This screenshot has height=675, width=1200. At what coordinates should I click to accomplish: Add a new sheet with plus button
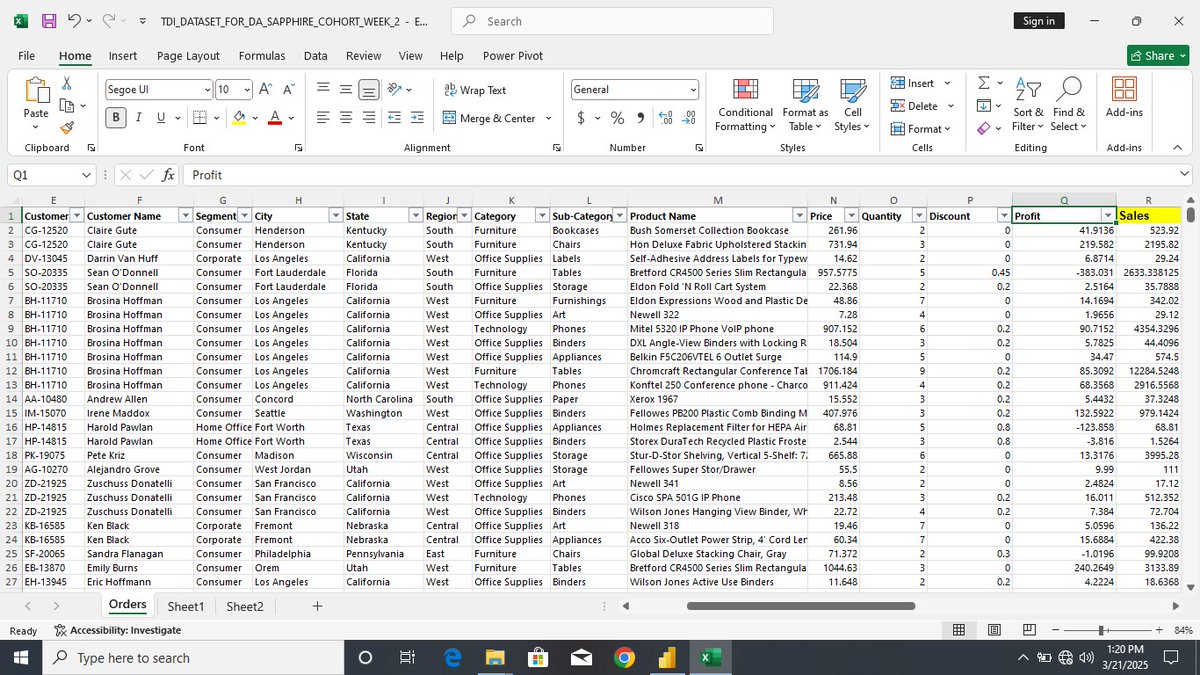317,606
